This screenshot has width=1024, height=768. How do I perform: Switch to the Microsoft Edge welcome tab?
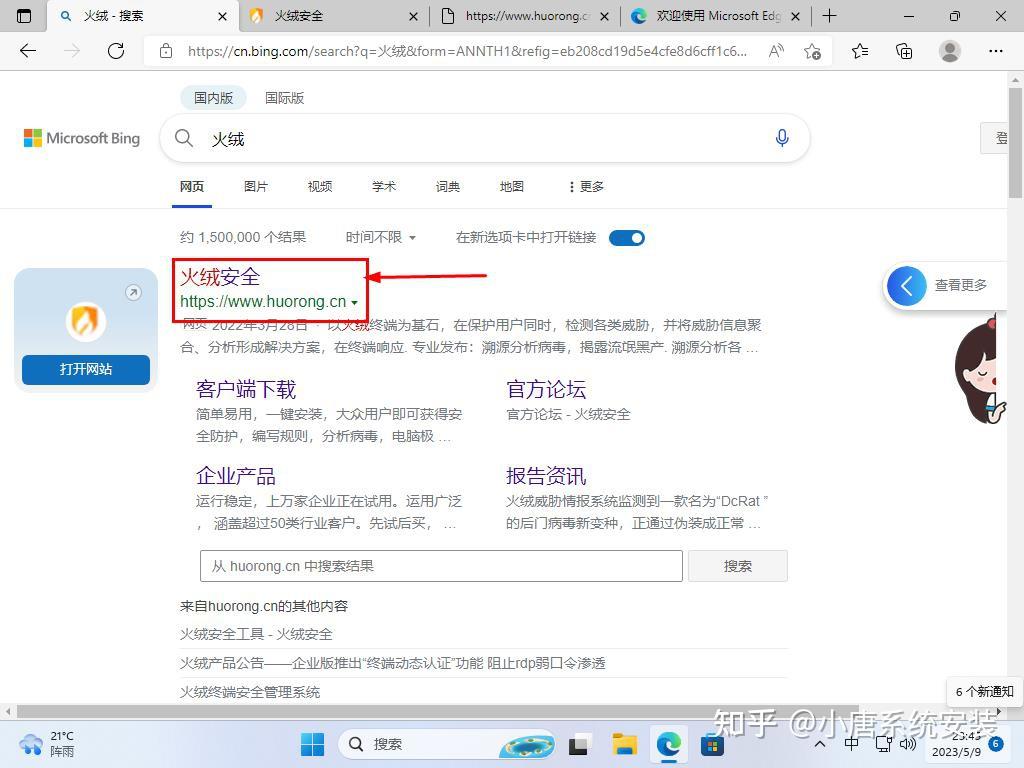716,16
